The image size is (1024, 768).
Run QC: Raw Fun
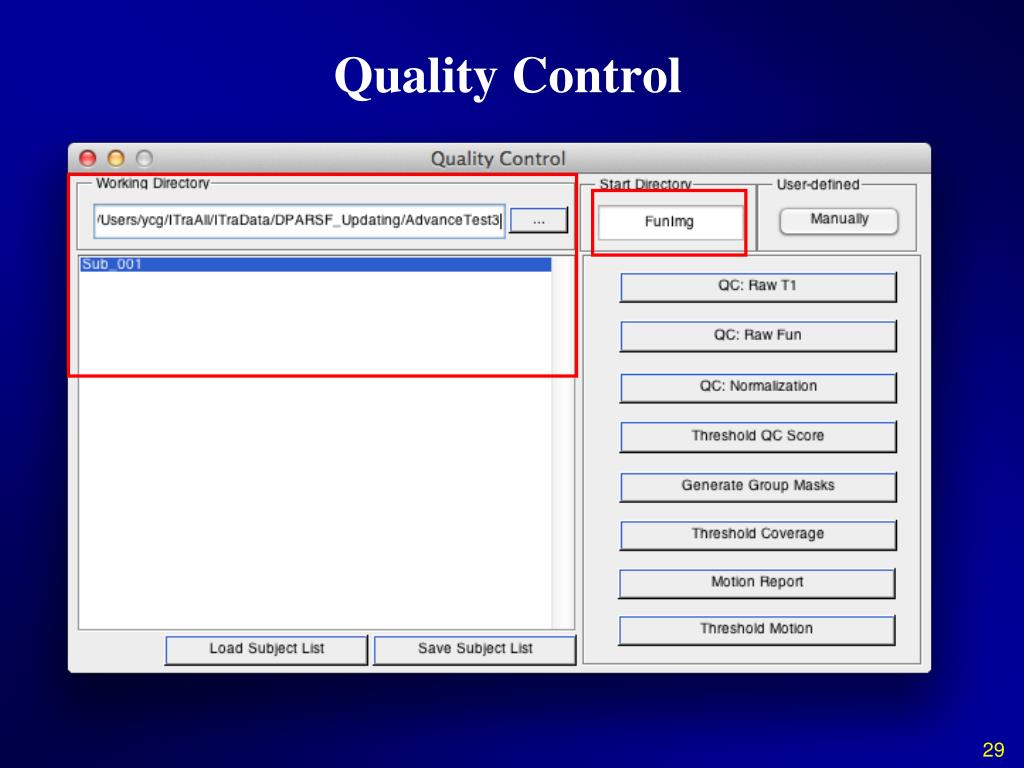[758, 336]
